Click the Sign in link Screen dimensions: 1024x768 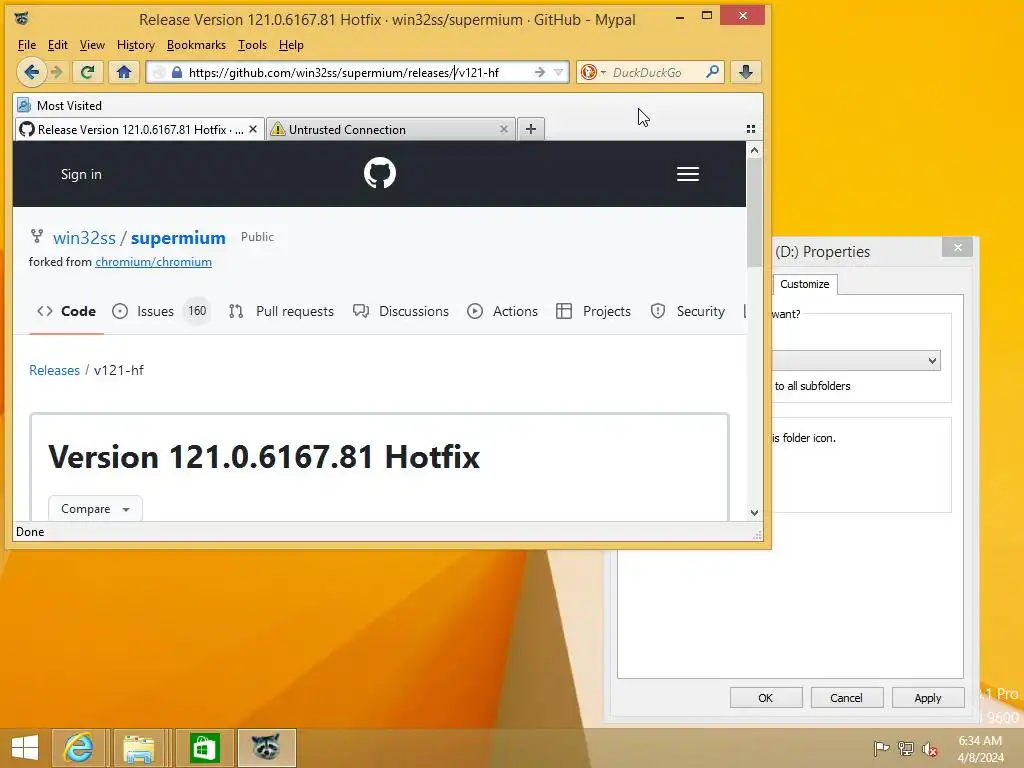point(81,174)
